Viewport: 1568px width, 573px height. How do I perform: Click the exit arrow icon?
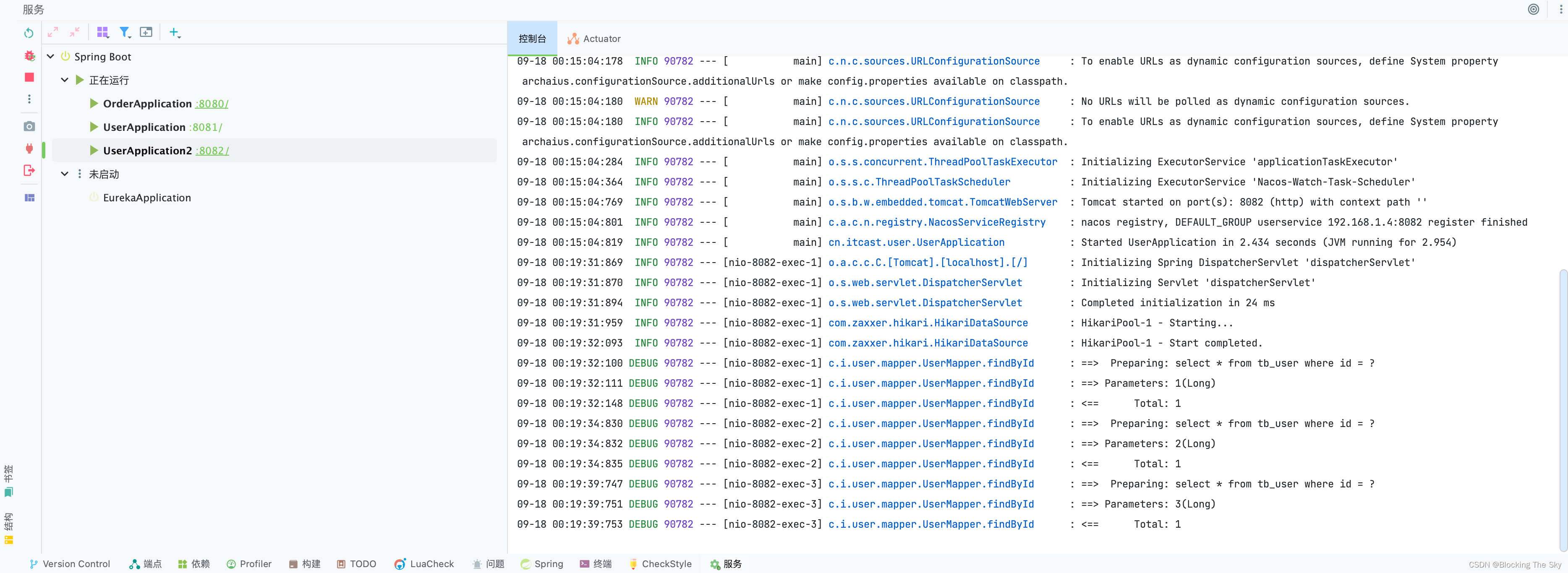click(29, 170)
